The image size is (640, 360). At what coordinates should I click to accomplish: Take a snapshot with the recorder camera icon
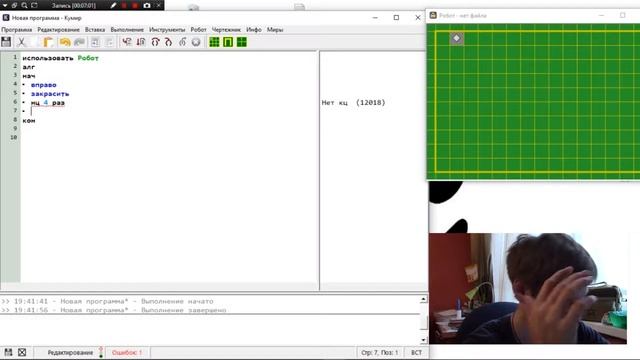pyautogui.click(x=147, y=5)
